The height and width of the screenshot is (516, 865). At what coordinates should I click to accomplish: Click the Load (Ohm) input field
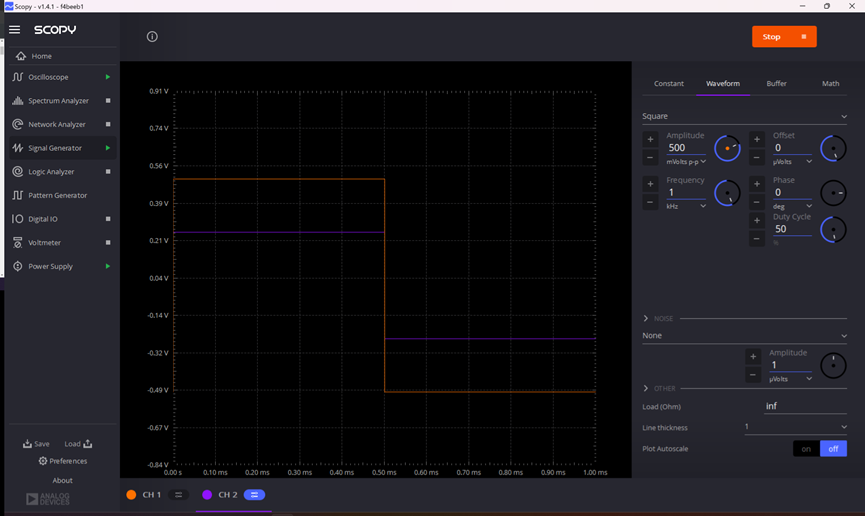[x=805, y=407]
